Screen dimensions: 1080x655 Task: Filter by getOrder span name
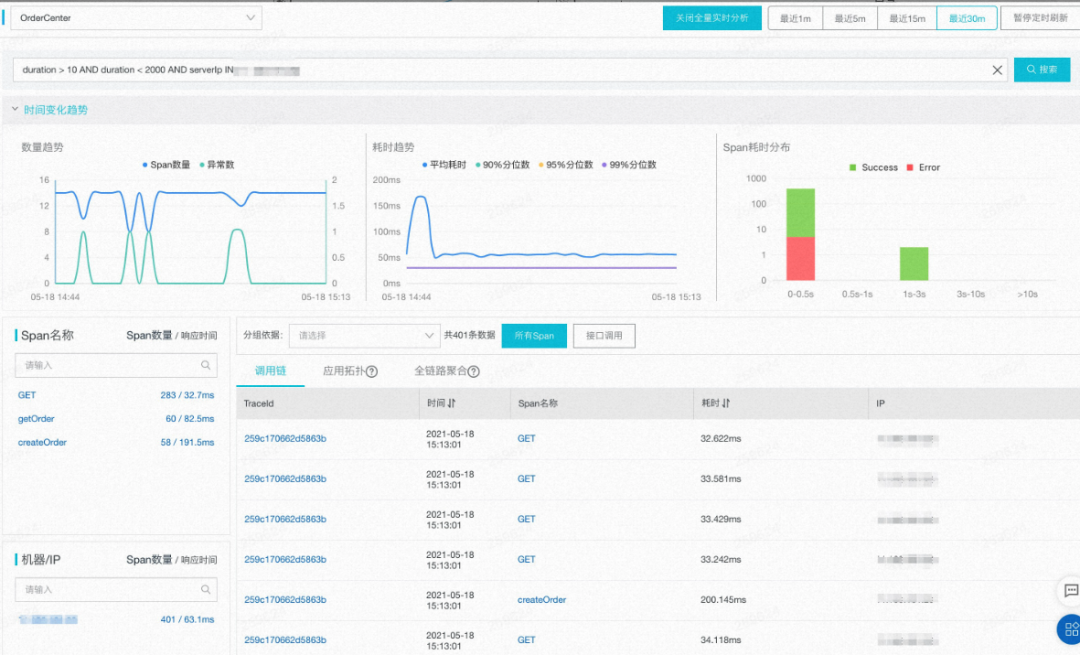click(x=36, y=419)
